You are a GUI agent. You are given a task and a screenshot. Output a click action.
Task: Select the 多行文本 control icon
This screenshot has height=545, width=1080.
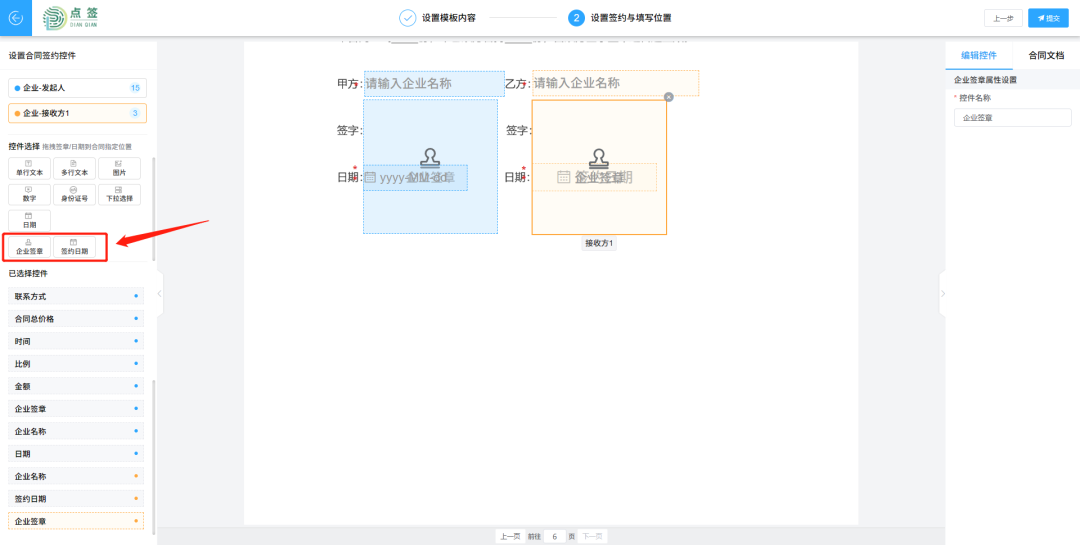(75, 168)
